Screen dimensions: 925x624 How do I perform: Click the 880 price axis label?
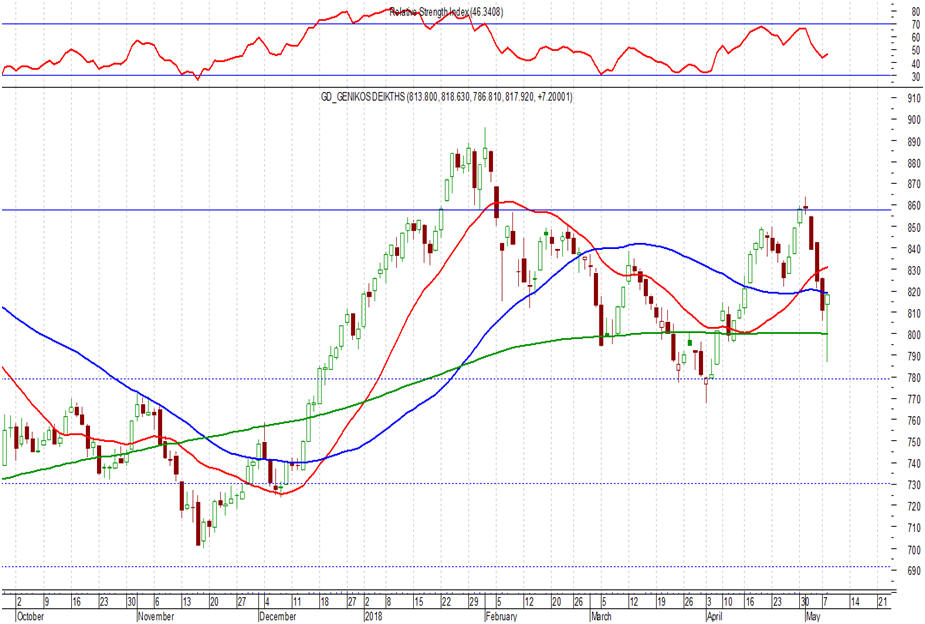click(x=915, y=163)
